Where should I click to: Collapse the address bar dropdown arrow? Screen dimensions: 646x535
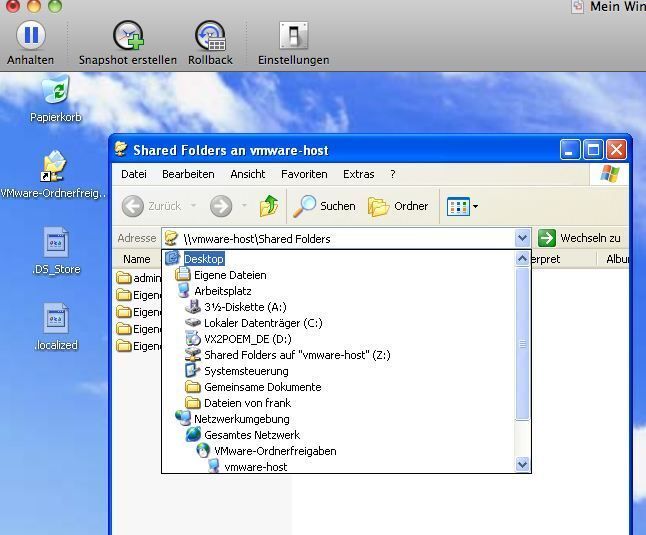click(522, 238)
